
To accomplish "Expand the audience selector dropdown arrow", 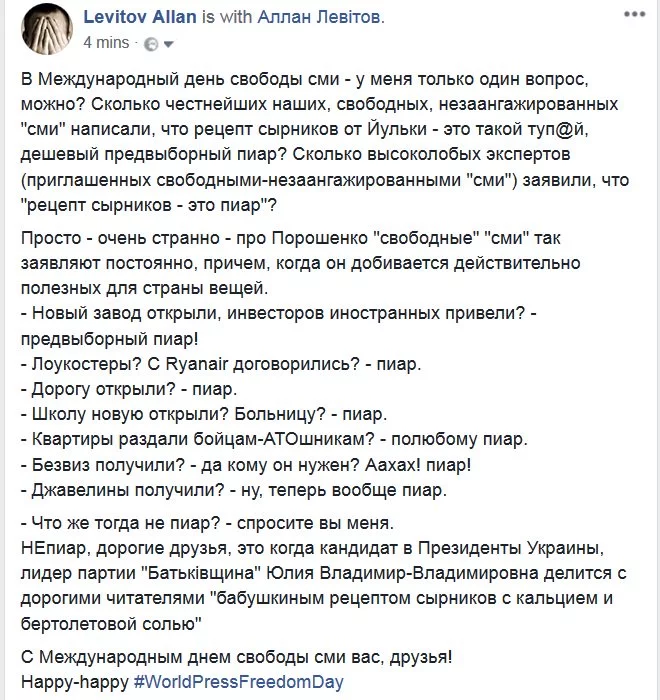I will (x=168, y=44).
